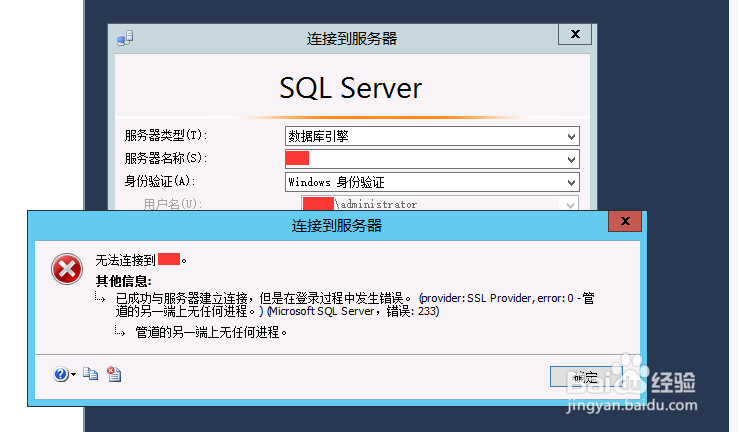Close the SQL Server connect dialog behind
Image resolution: width=738 pixels, height=432 pixels.
point(575,34)
